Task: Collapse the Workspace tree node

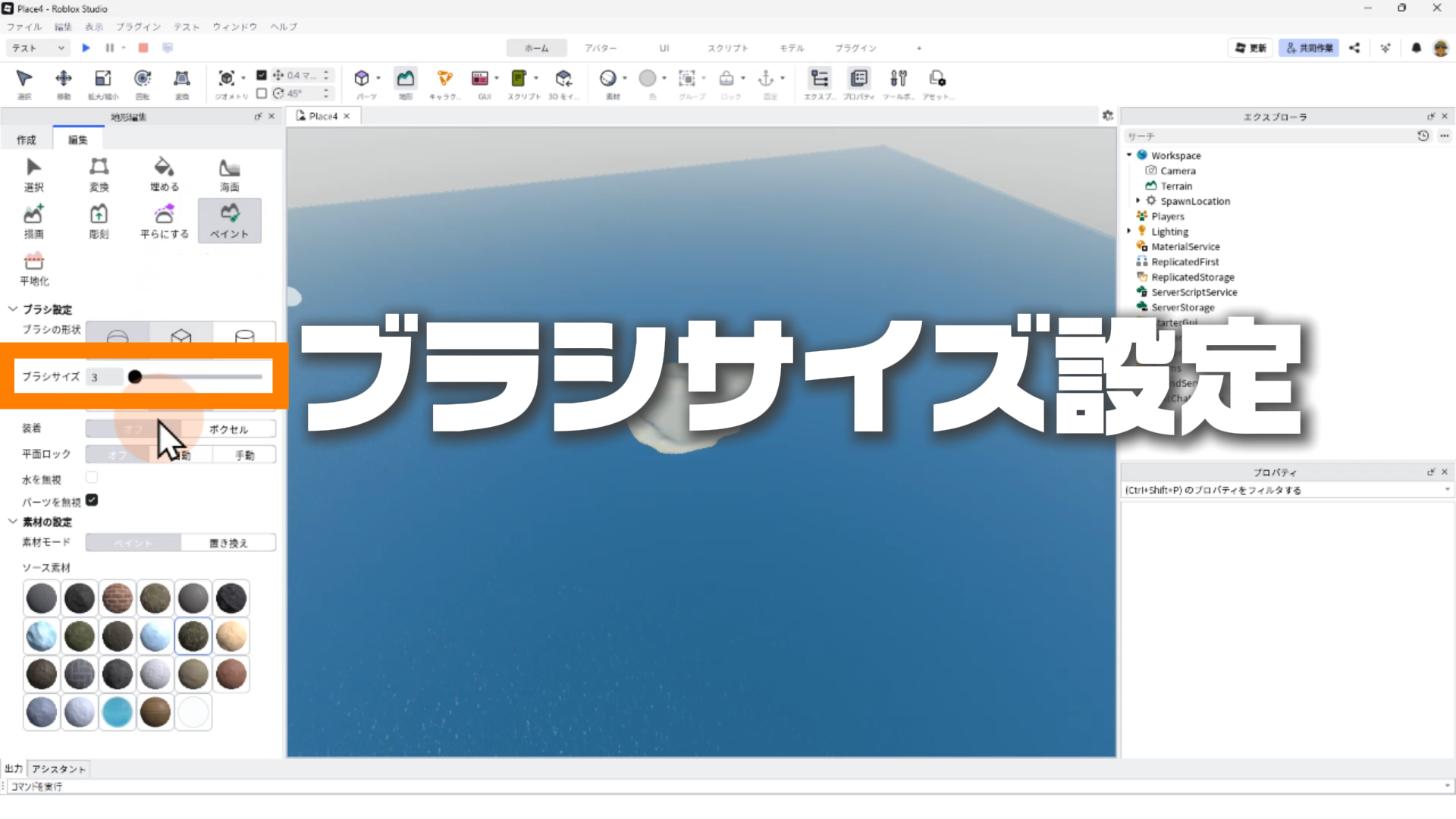Action: [1129, 155]
